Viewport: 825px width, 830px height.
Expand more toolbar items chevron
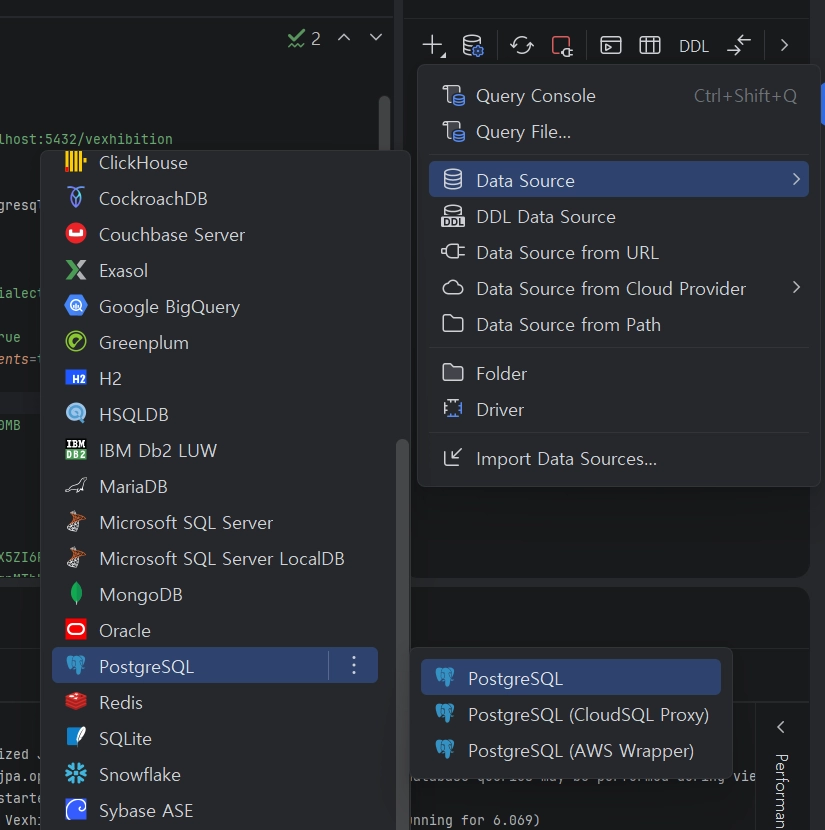[784, 46]
